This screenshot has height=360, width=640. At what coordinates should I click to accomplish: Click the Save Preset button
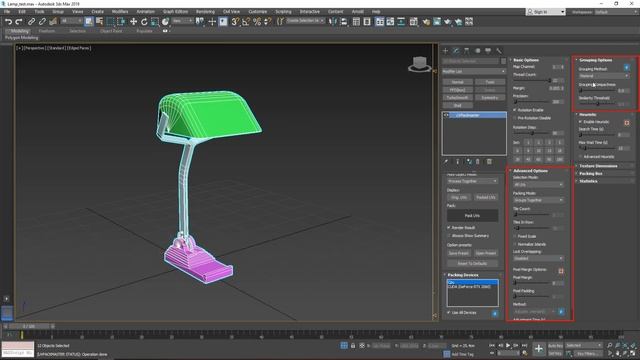[x=459, y=253]
